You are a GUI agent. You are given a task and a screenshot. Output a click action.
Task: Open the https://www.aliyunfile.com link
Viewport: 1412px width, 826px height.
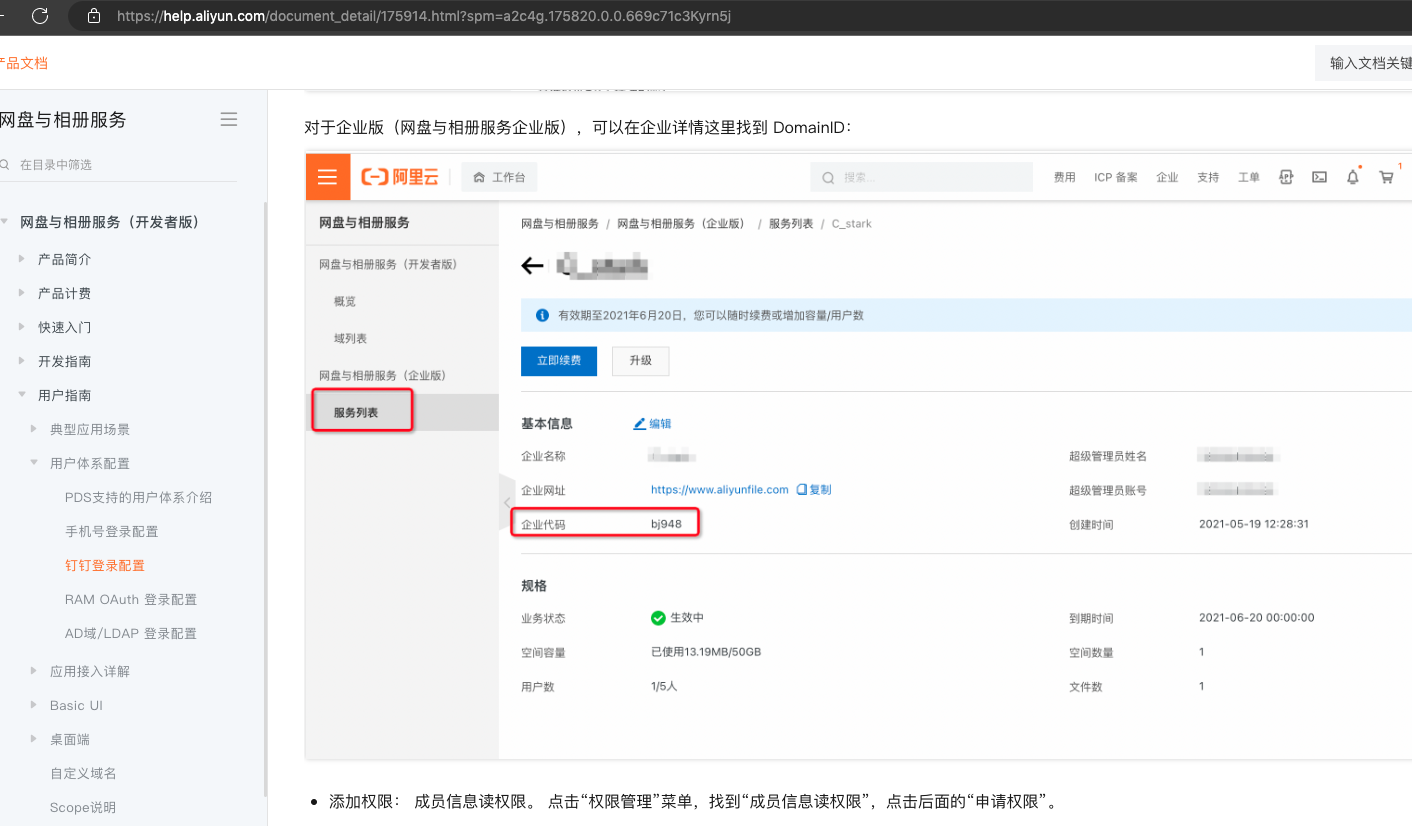coord(720,490)
